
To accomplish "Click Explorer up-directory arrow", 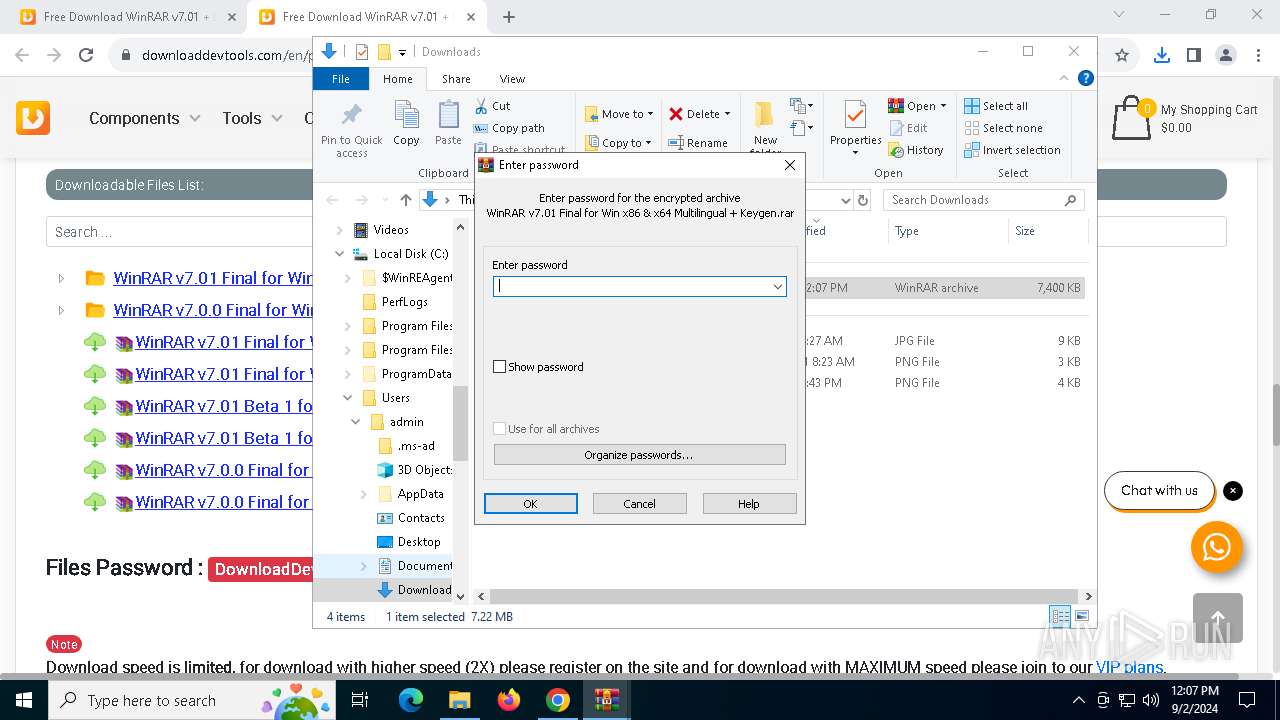I will (x=405, y=200).
